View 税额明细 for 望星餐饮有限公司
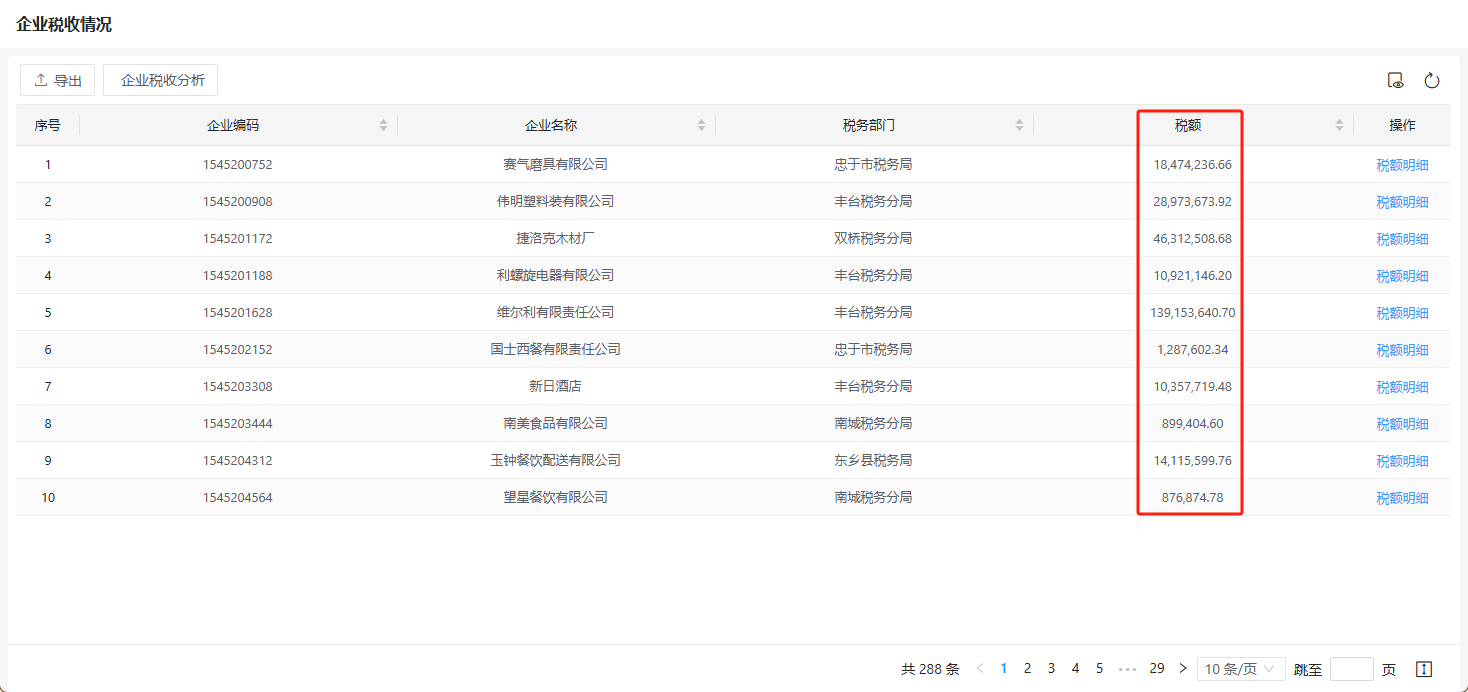 point(1402,498)
